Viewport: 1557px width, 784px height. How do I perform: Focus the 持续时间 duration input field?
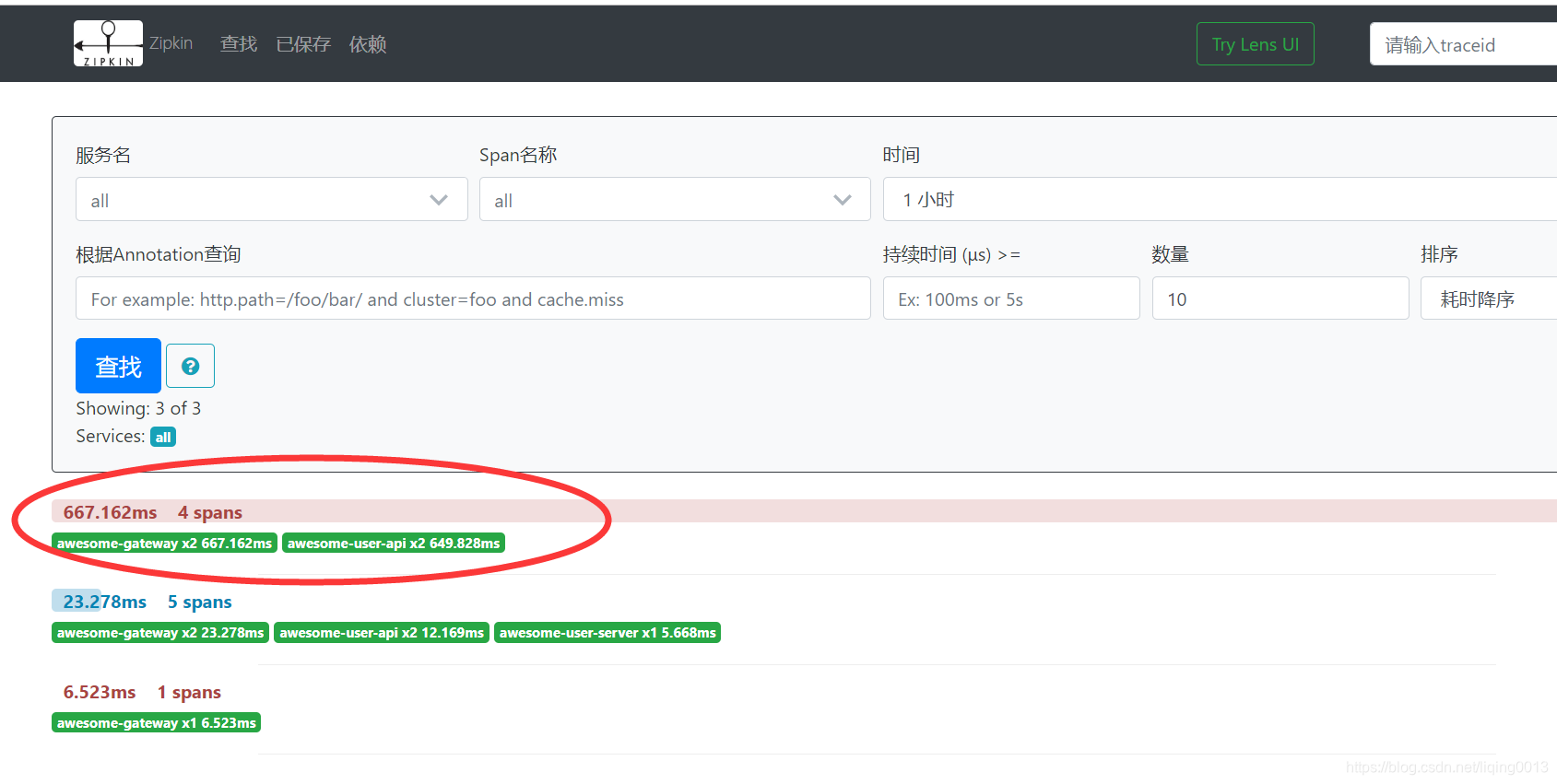1011,298
